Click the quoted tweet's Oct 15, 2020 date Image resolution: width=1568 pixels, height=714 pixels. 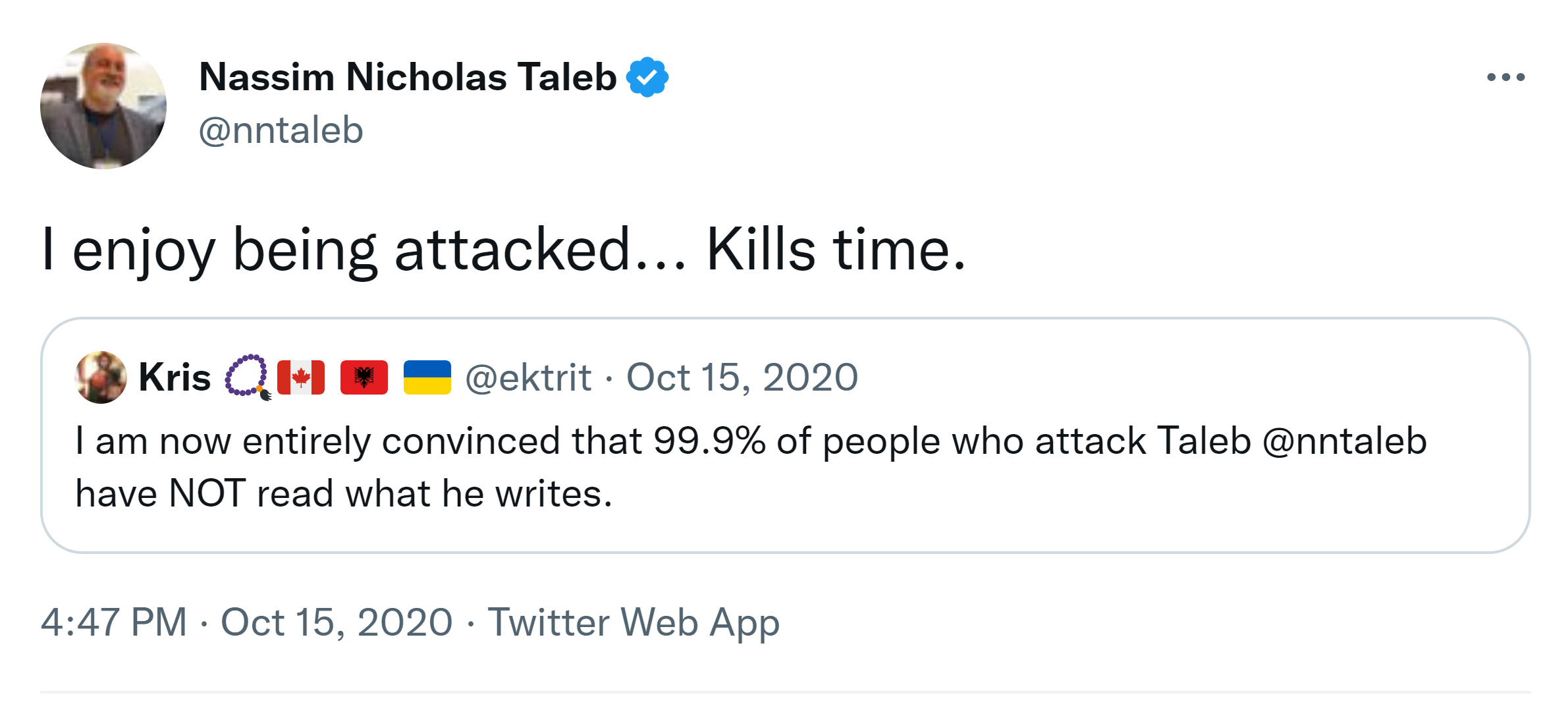click(x=742, y=377)
